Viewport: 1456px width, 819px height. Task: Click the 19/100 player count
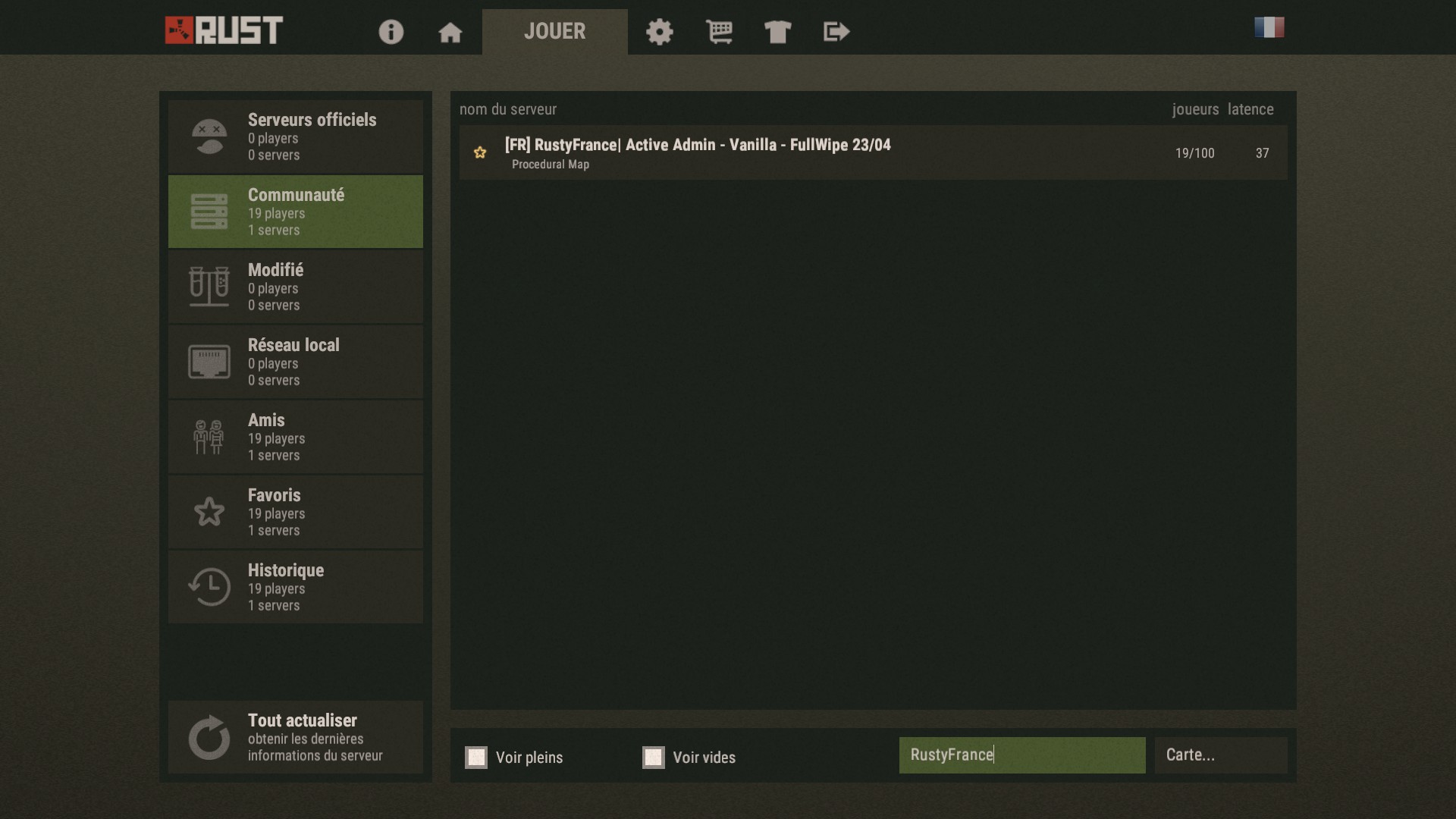[x=1195, y=153]
